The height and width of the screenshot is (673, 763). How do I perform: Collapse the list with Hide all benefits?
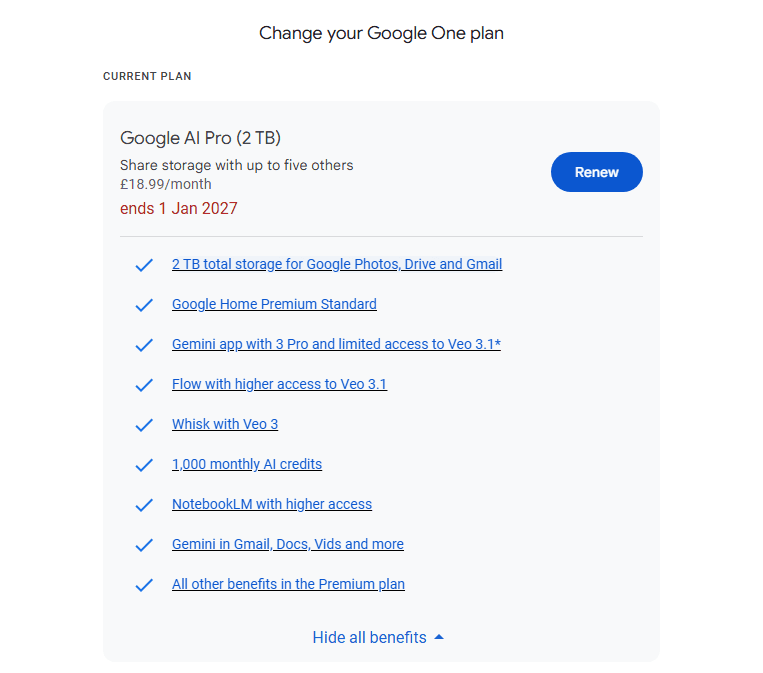(369, 638)
